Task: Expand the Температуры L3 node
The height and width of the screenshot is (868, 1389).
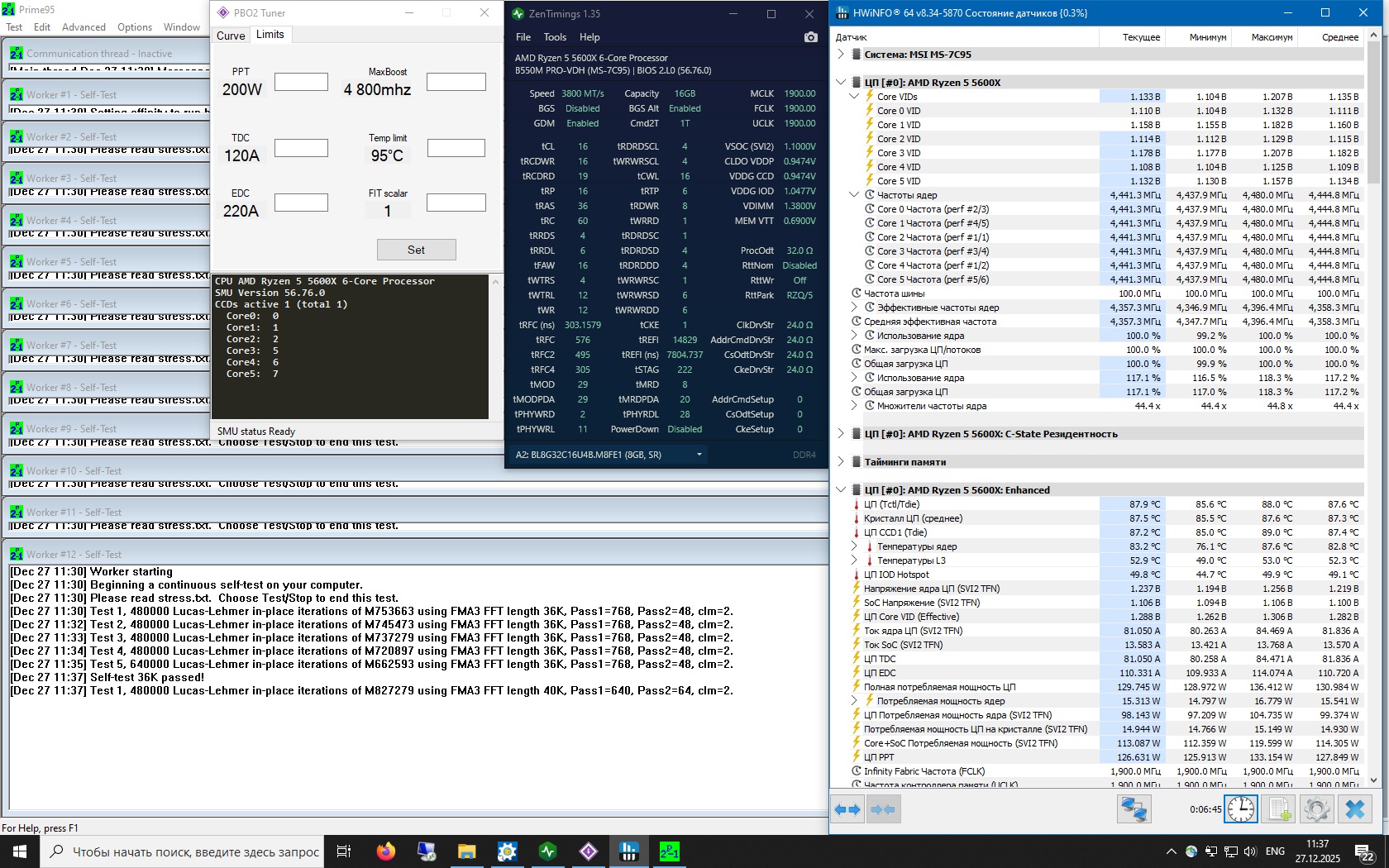Action: pos(854,560)
